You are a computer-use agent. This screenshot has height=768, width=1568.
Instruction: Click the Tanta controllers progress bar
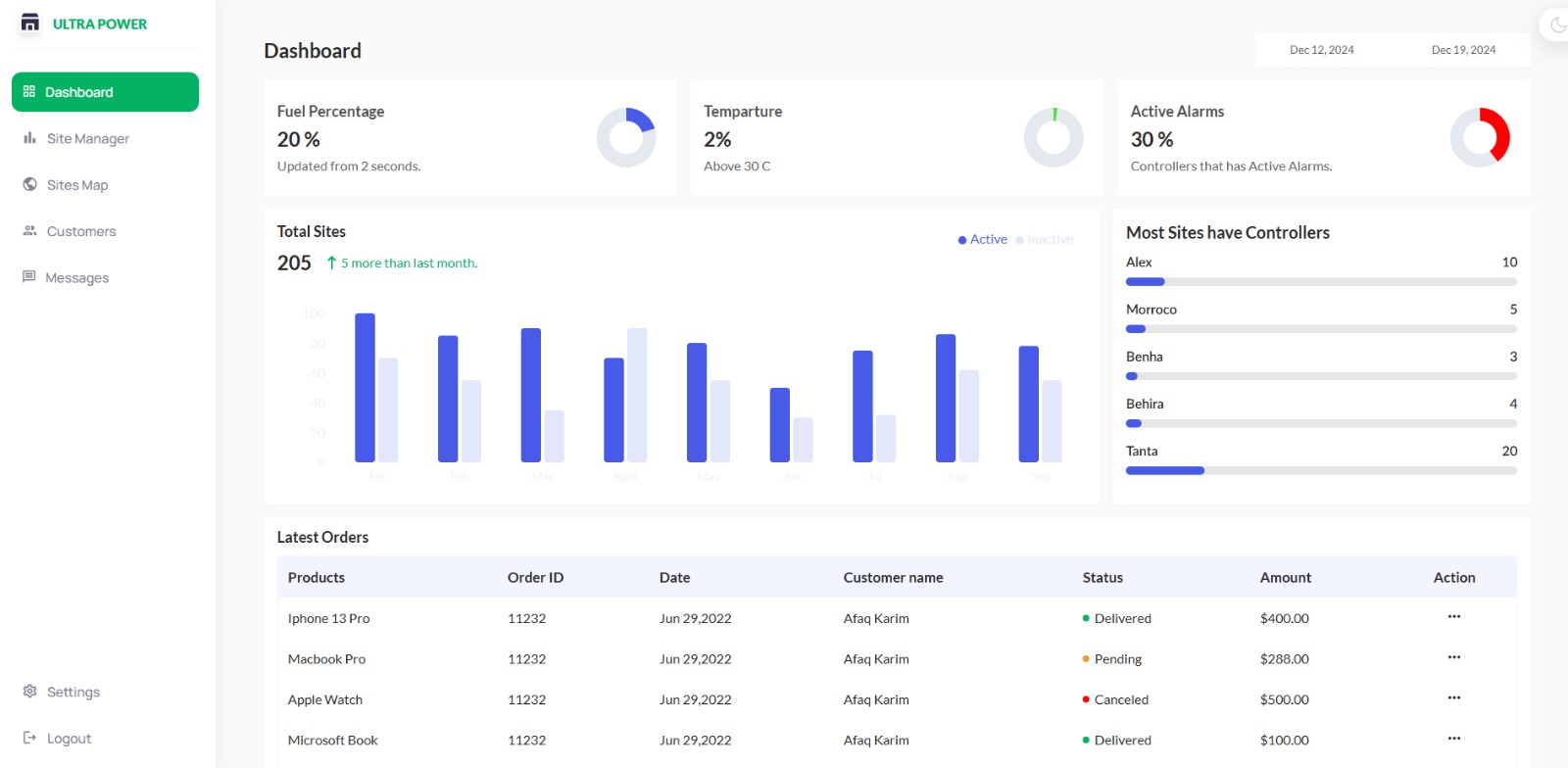(1320, 471)
